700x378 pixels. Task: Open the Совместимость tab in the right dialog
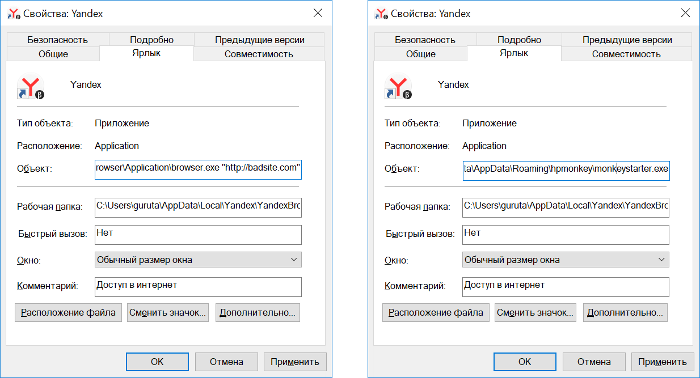tap(626, 54)
